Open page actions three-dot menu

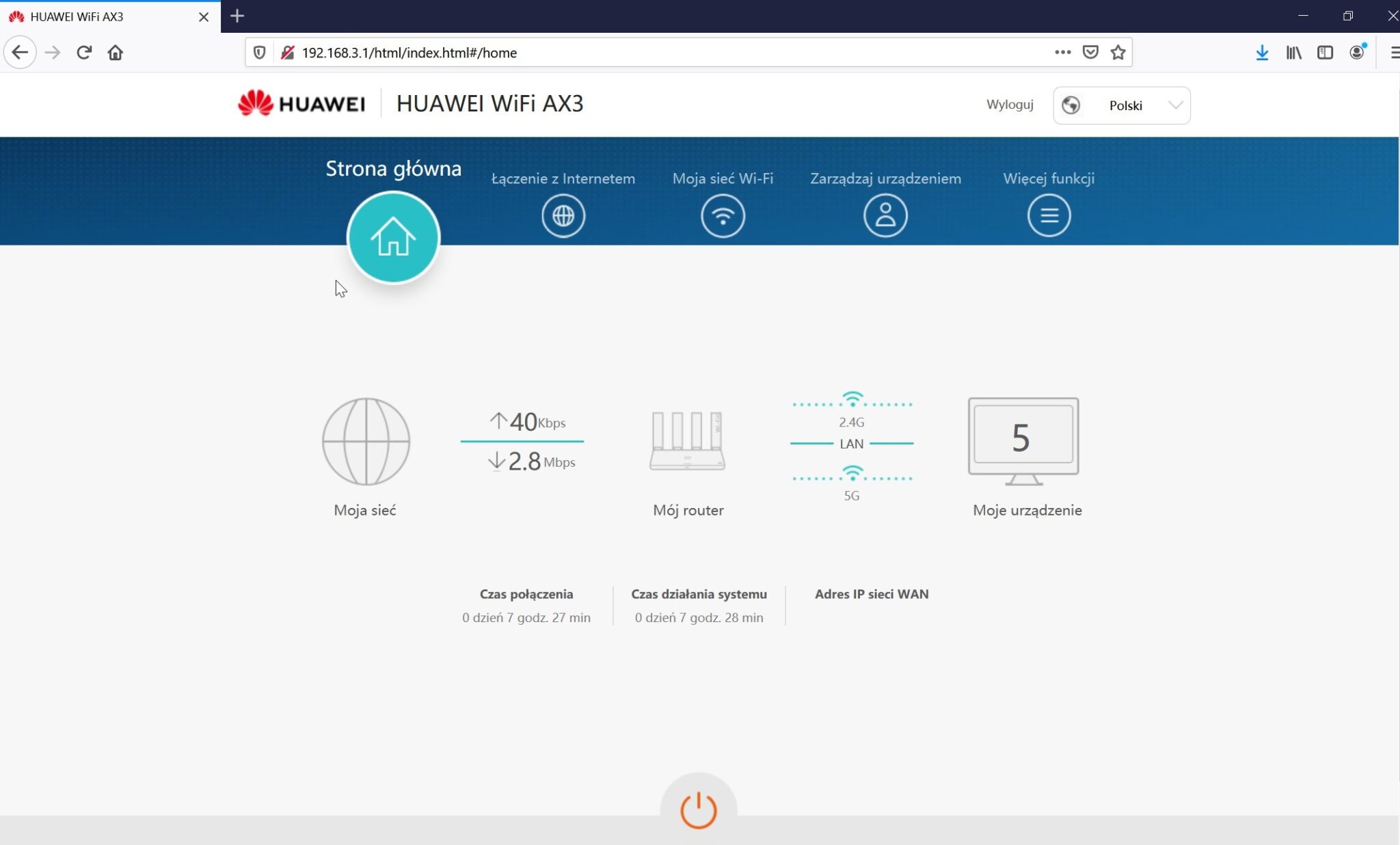pos(1062,53)
